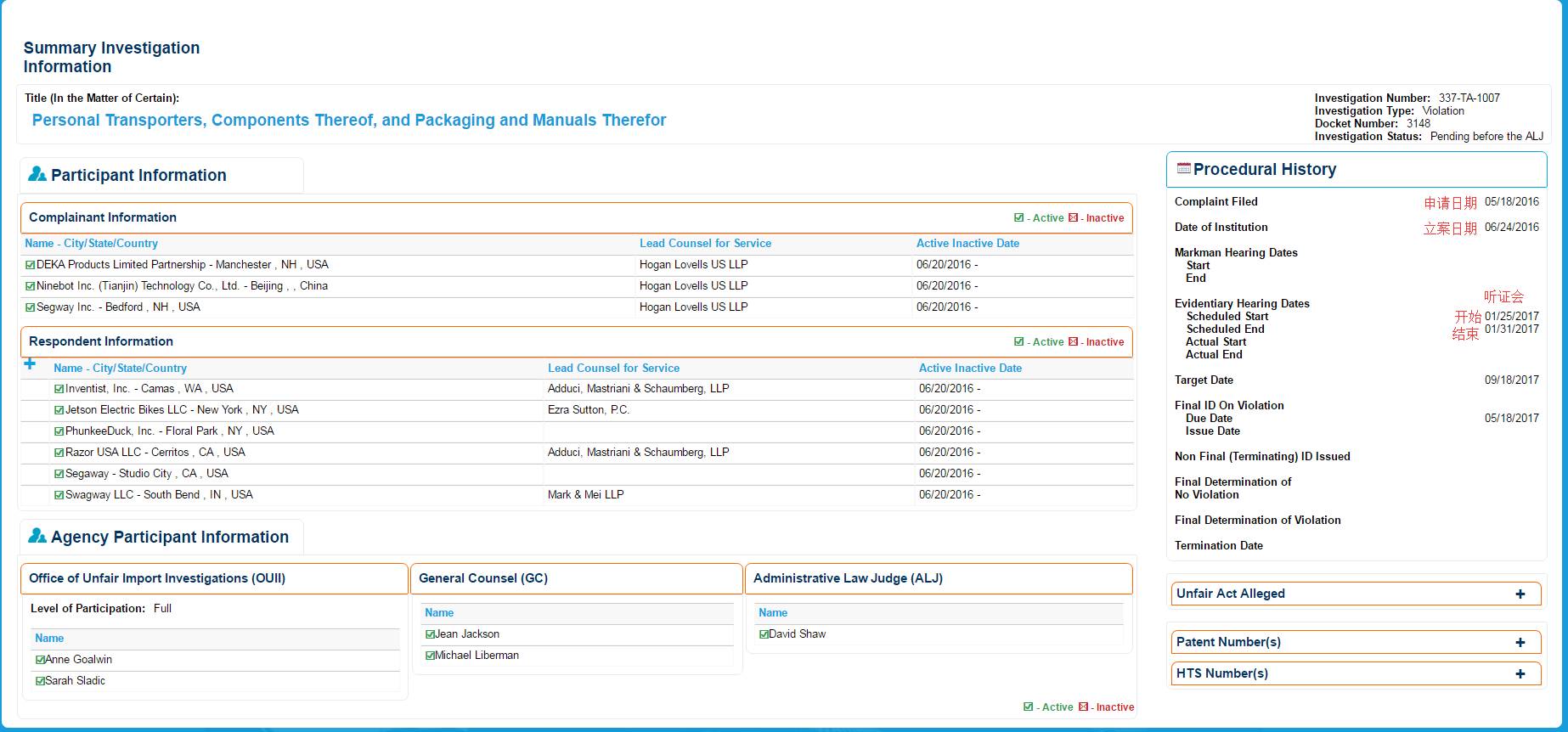
Task: Click 'Level of Participation: Full' text
Action: click(x=101, y=609)
